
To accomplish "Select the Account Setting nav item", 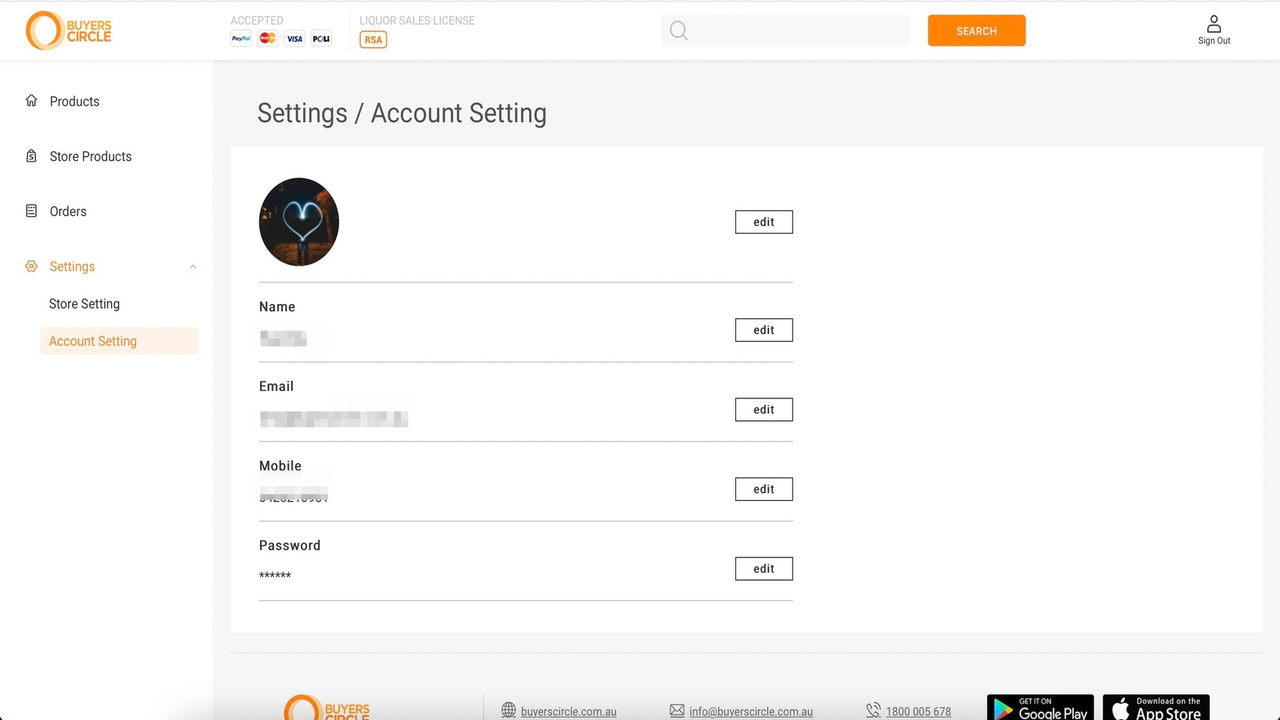I will (92, 341).
